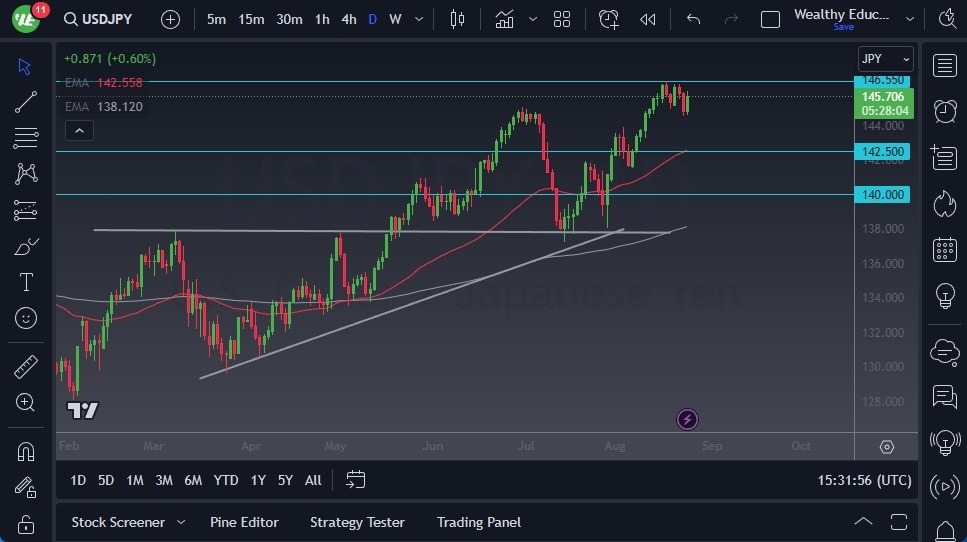Click the 142.500 cyan price level label

click(882, 152)
